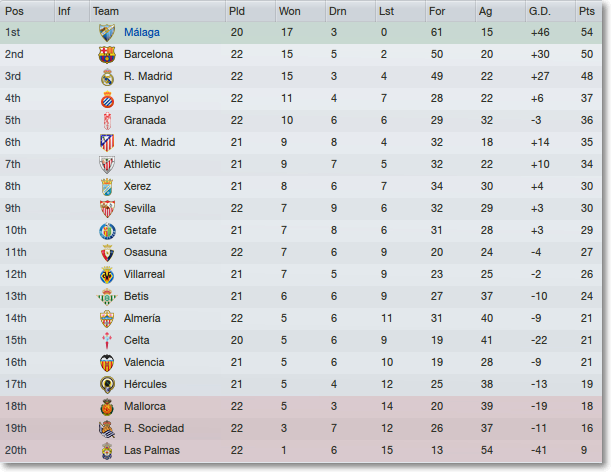Click the Villarreal yellow crest
611x472 pixels.
(x=107, y=275)
